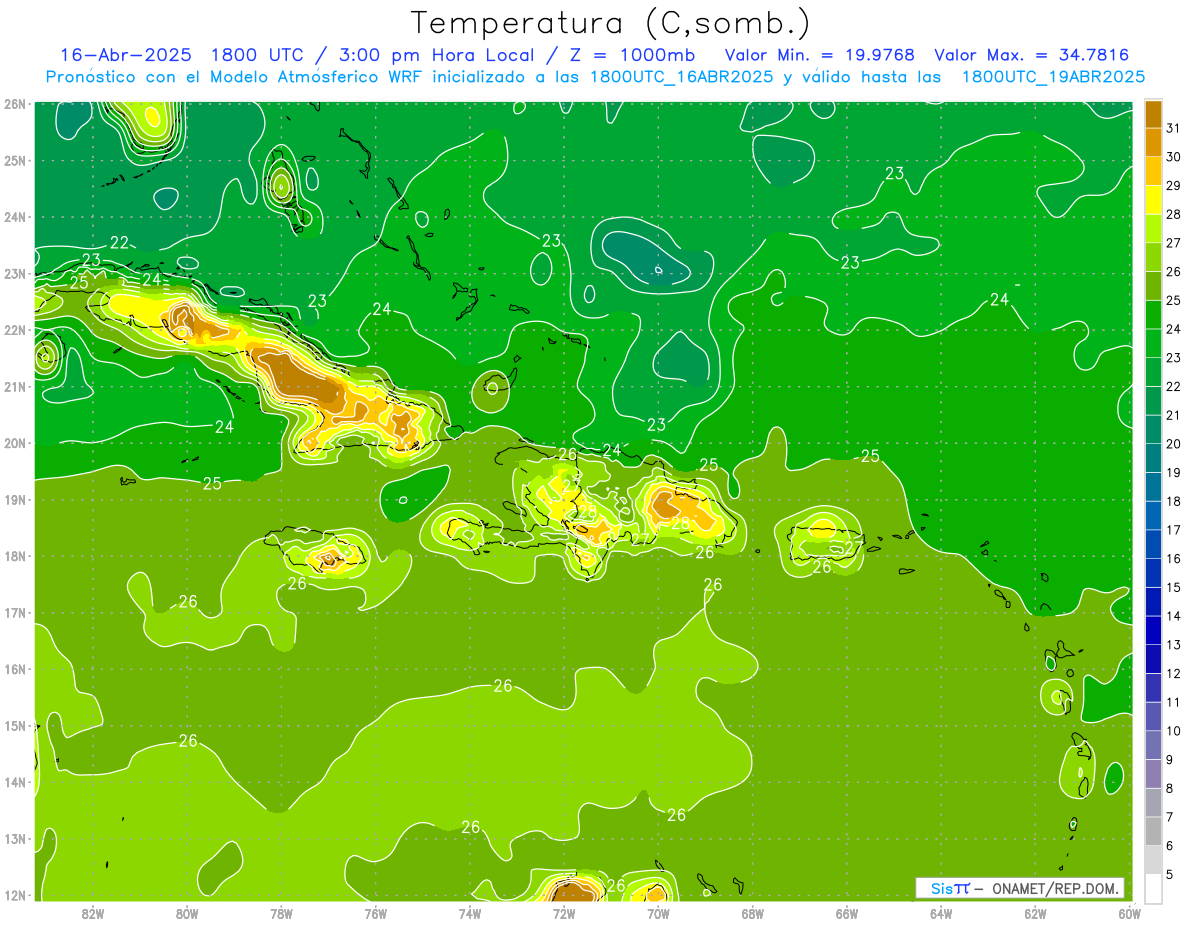Image resolution: width=1200 pixels, height=927 pixels.
Task: Pick the orange swatch between legend 30 and 31
Action: pos(1154,142)
